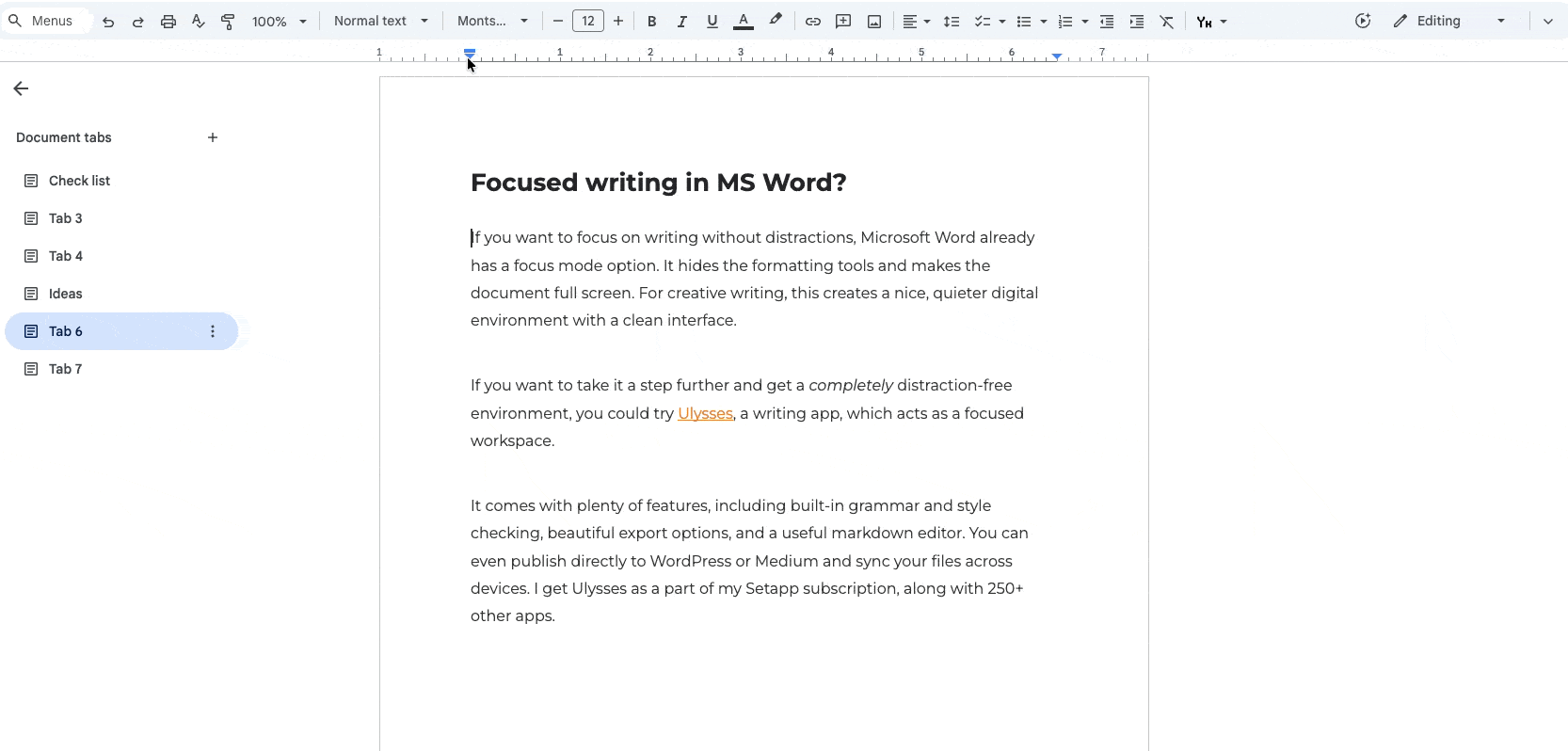This screenshot has width=1568, height=751.
Task: Open Tab 6 more options menu
Action: [213, 331]
